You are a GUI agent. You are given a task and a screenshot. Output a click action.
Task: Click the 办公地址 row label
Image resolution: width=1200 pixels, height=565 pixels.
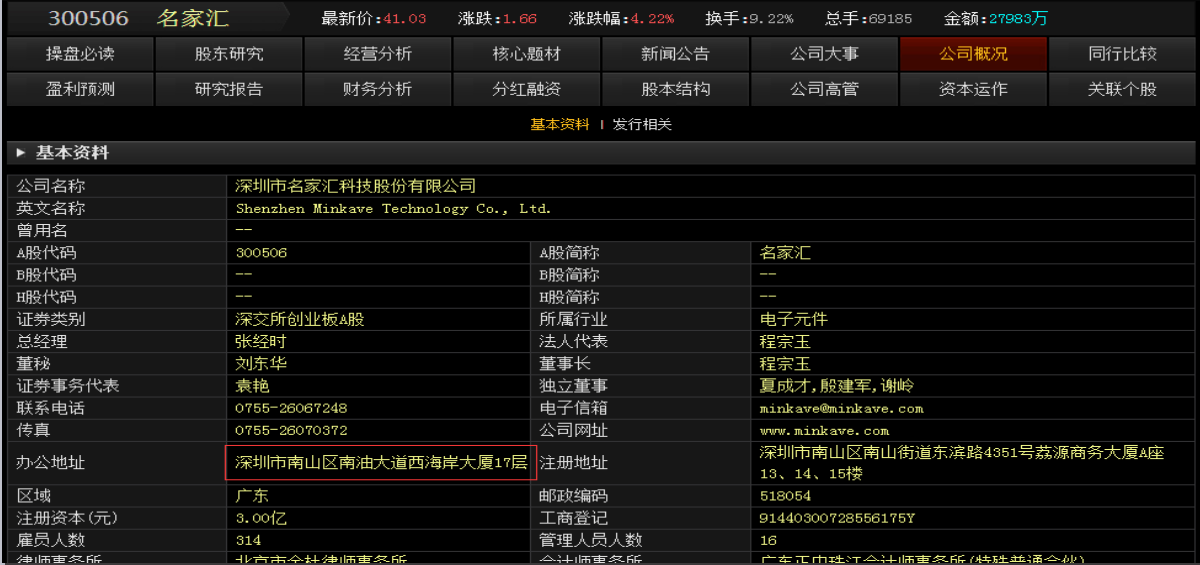click(51, 463)
